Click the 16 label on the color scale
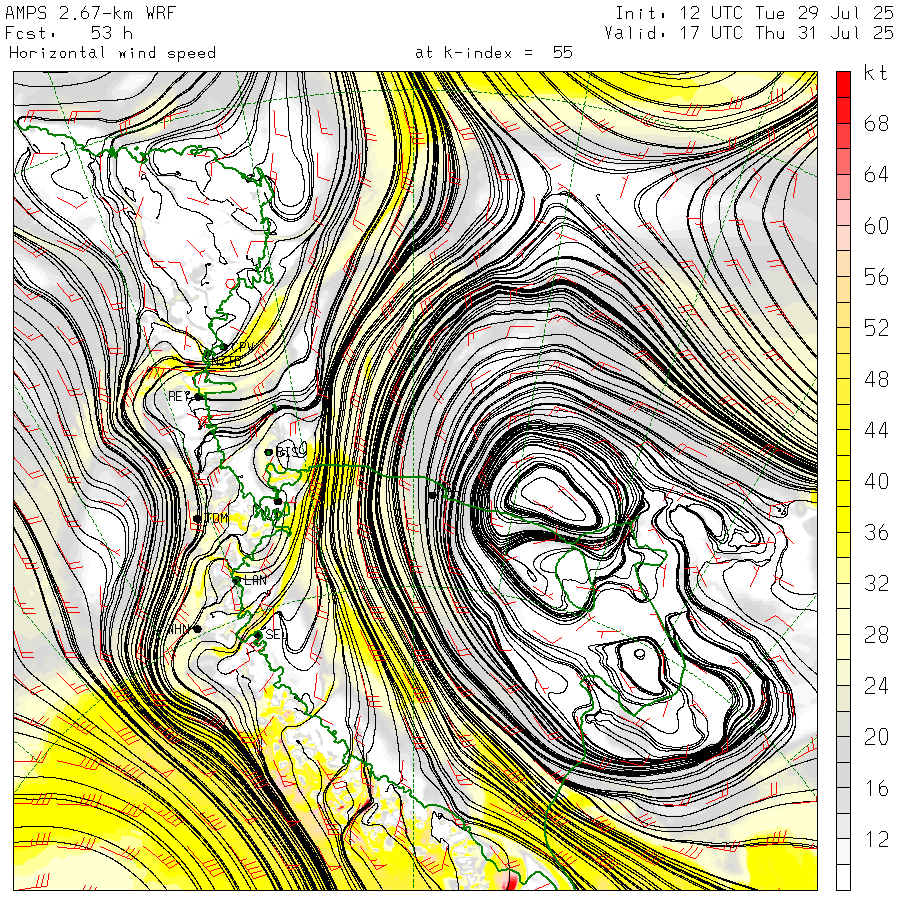Screen dimensions: 900x900 pos(876,789)
